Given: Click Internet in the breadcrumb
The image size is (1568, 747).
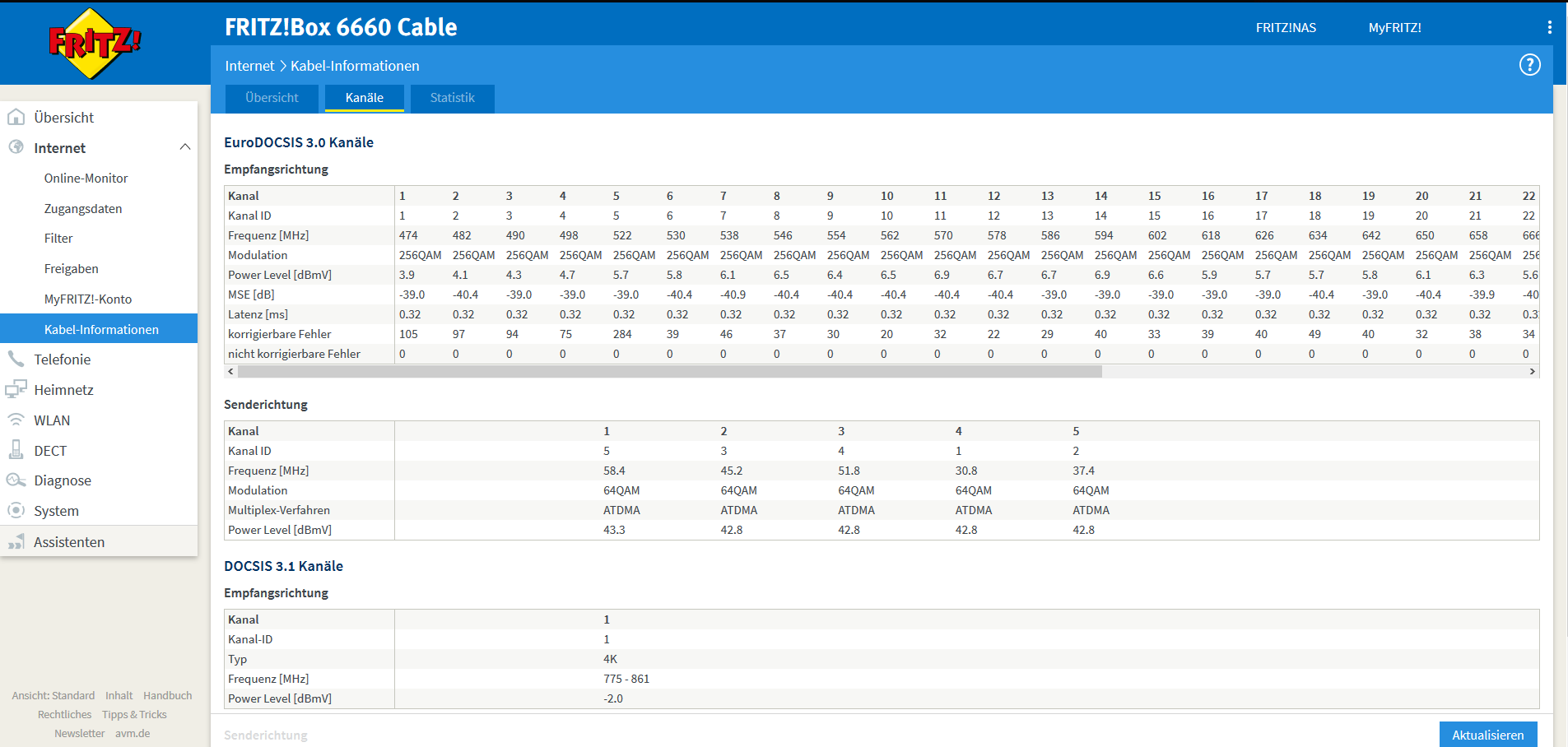Looking at the screenshot, I should pyautogui.click(x=249, y=66).
